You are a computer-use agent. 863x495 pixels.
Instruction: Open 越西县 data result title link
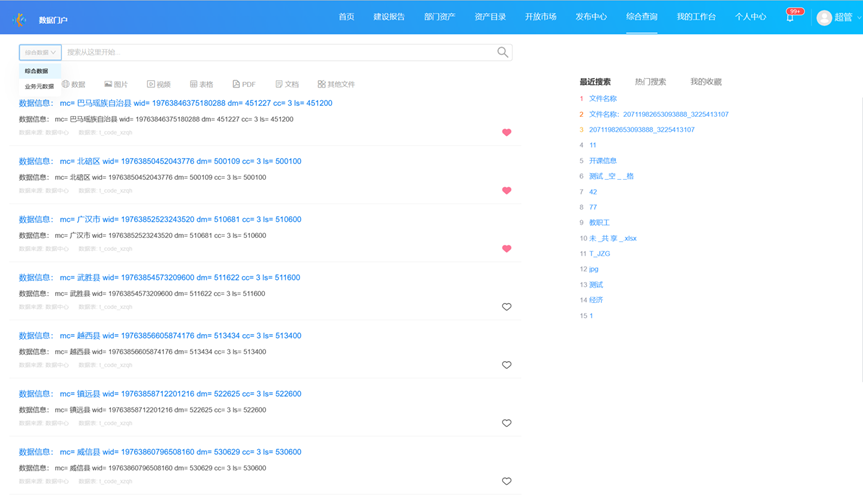(160, 335)
